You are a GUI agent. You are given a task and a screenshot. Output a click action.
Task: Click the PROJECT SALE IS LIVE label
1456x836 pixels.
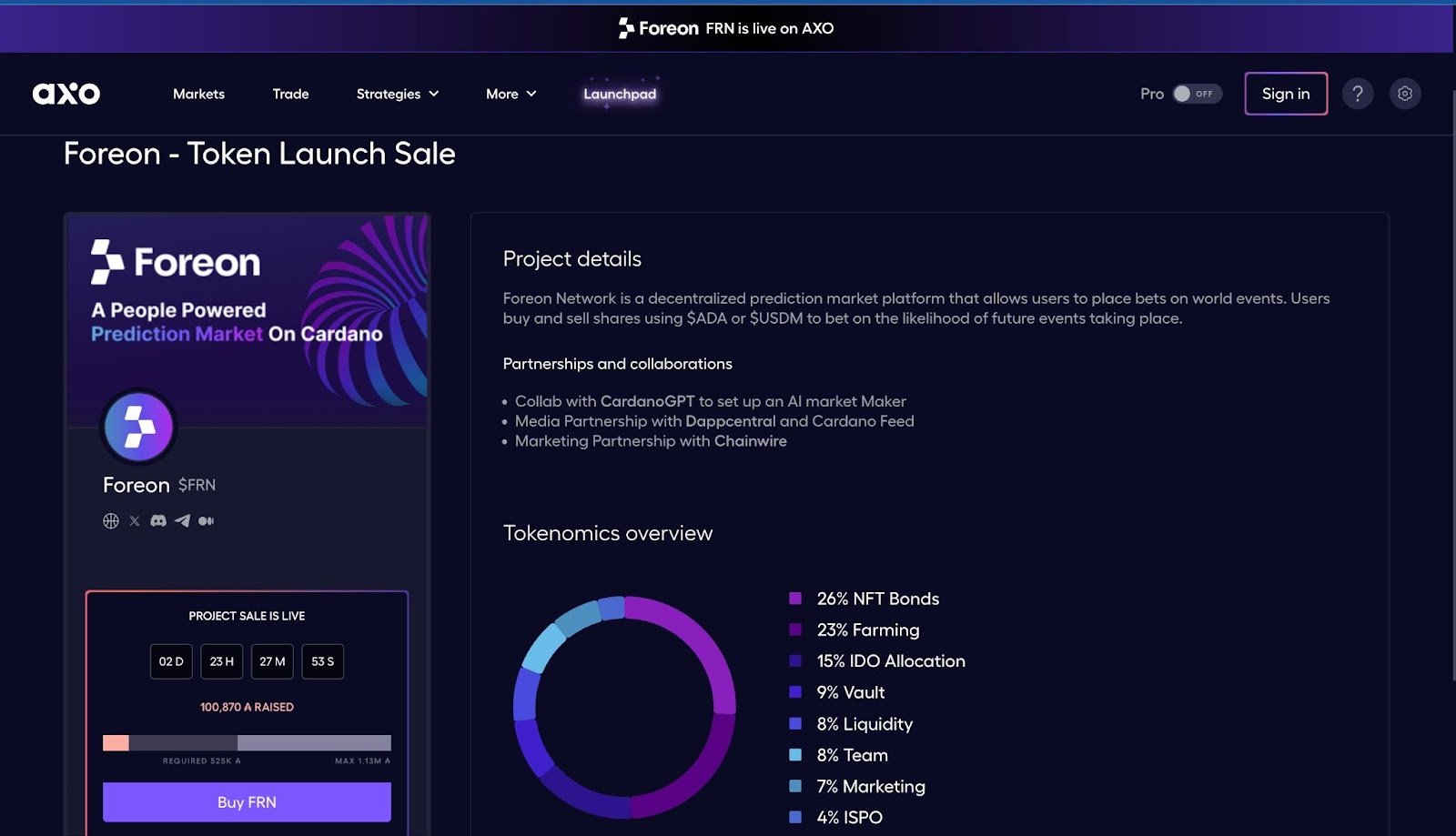tap(247, 616)
